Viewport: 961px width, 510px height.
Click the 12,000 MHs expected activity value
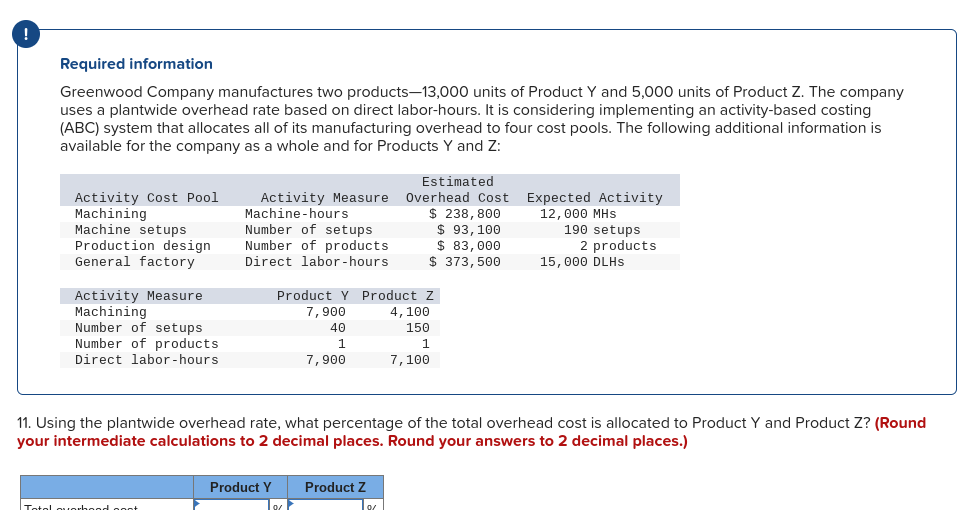[x=578, y=214]
